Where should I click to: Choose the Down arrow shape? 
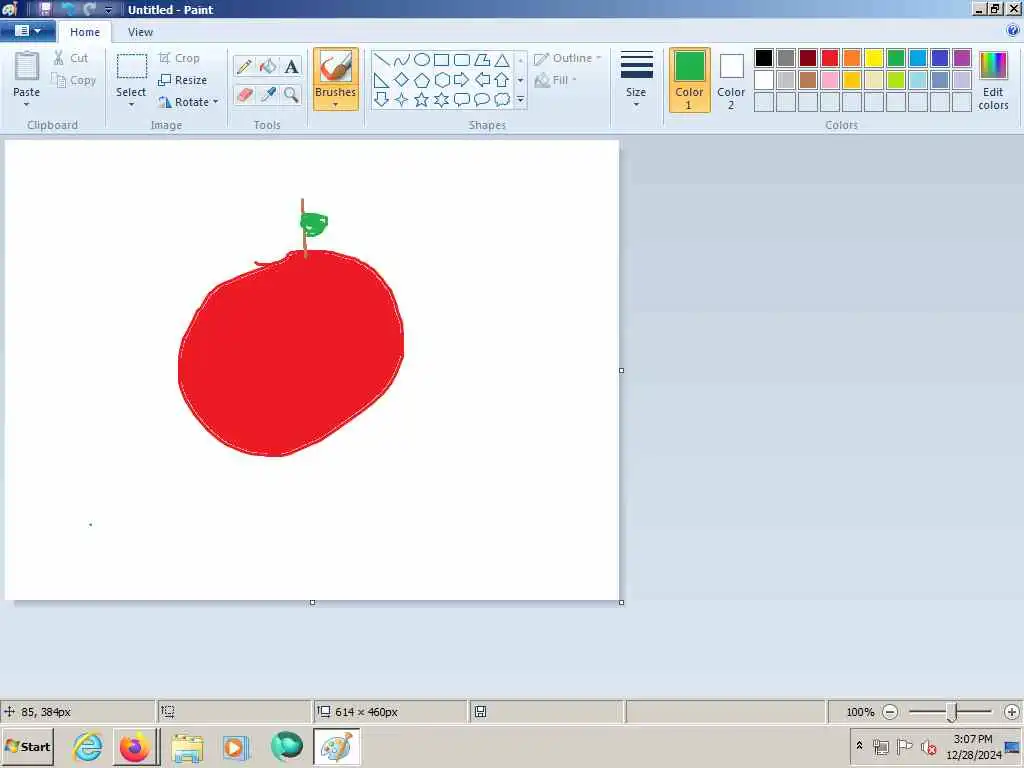(382, 99)
